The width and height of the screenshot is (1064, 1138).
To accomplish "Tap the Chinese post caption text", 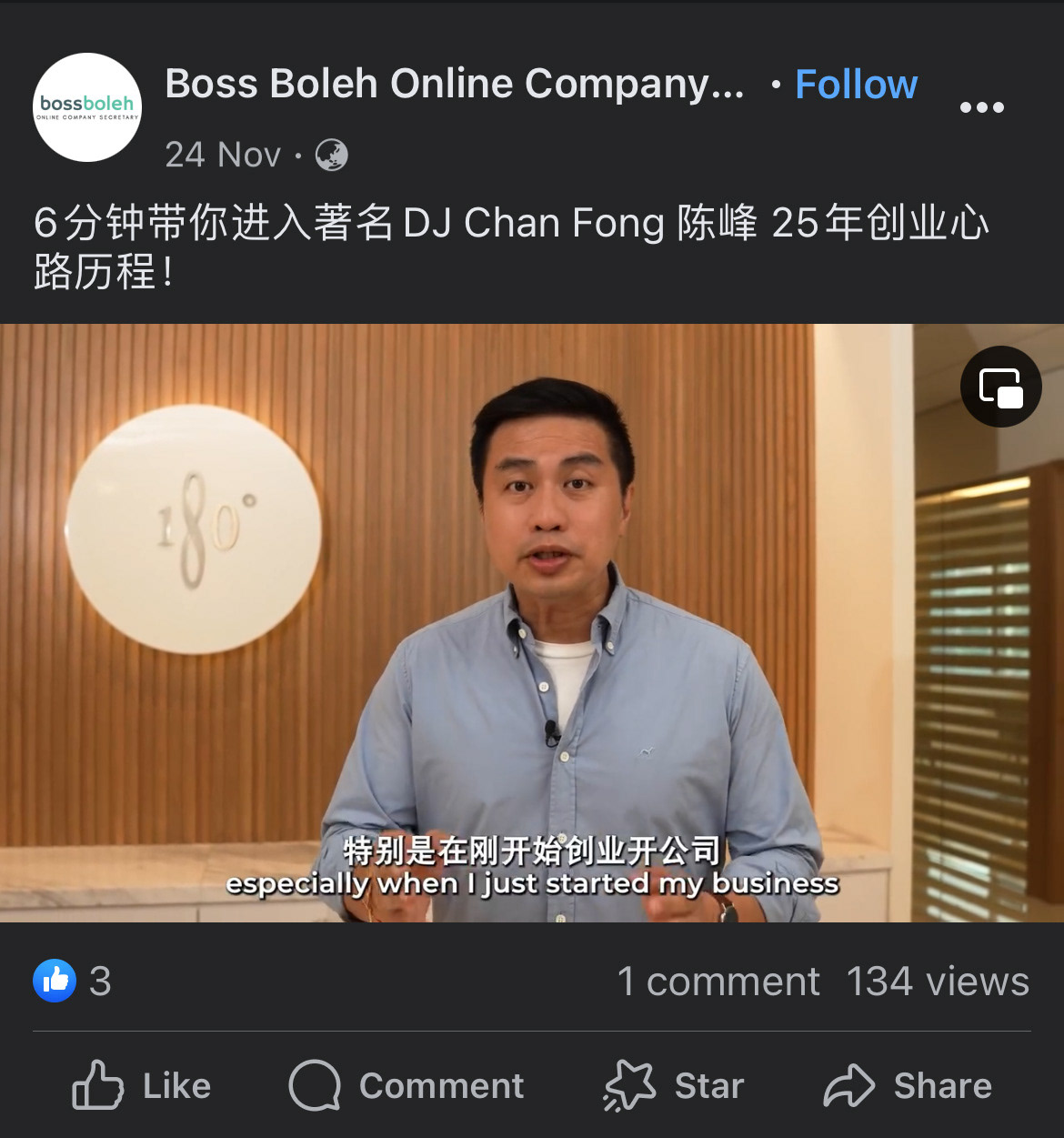I will [x=511, y=247].
